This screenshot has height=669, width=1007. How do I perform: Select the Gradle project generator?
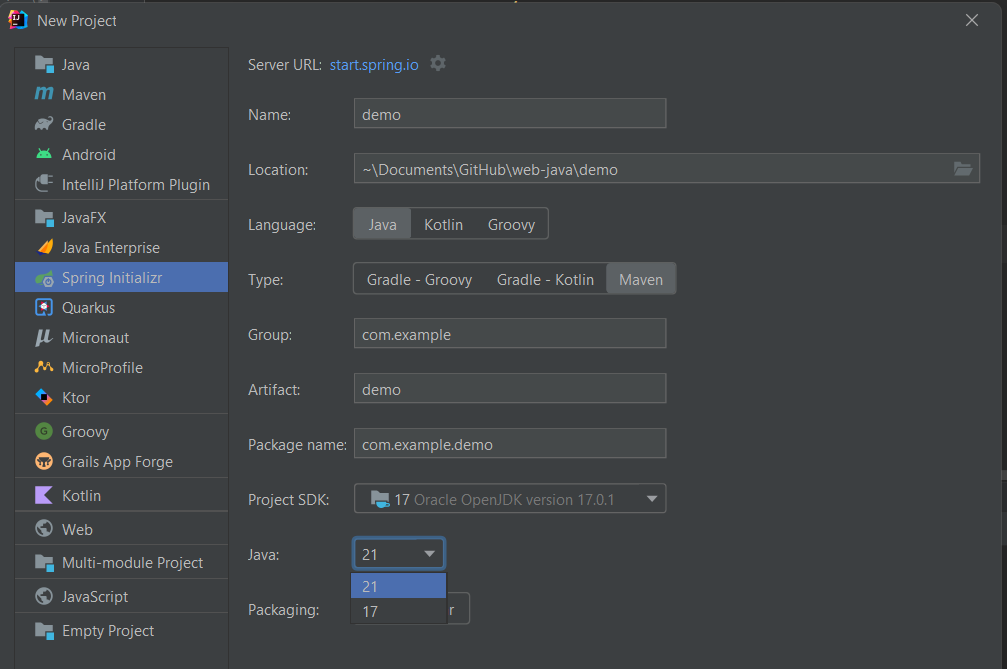click(121, 125)
